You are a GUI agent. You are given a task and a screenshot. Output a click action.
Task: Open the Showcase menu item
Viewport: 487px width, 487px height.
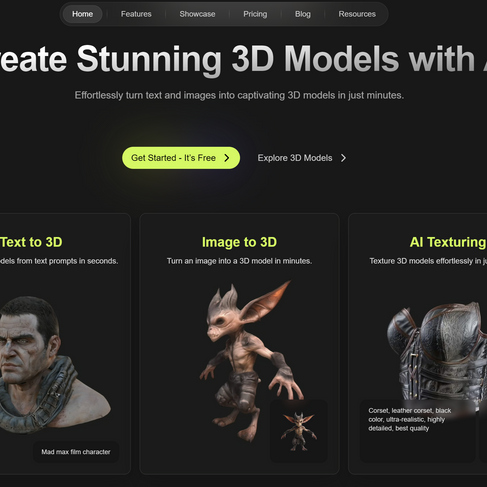(197, 14)
